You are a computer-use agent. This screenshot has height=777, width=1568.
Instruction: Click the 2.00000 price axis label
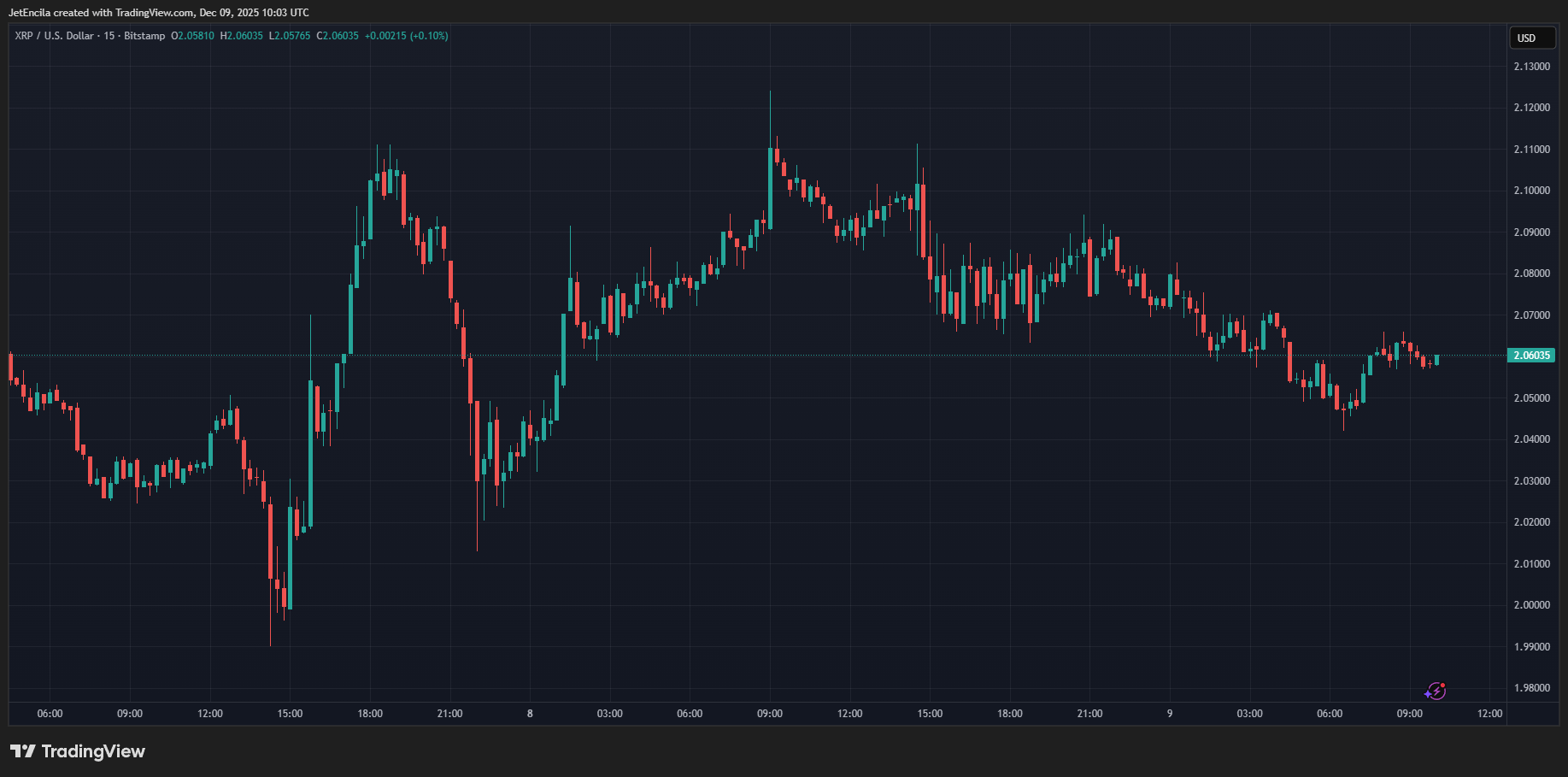(x=1532, y=605)
